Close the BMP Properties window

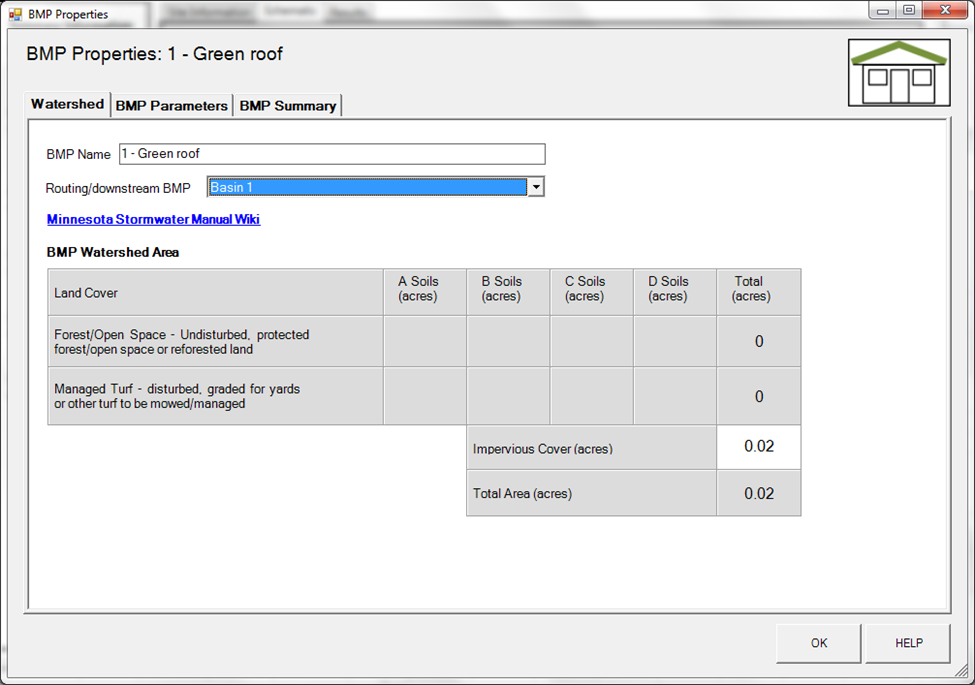click(x=942, y=11)
